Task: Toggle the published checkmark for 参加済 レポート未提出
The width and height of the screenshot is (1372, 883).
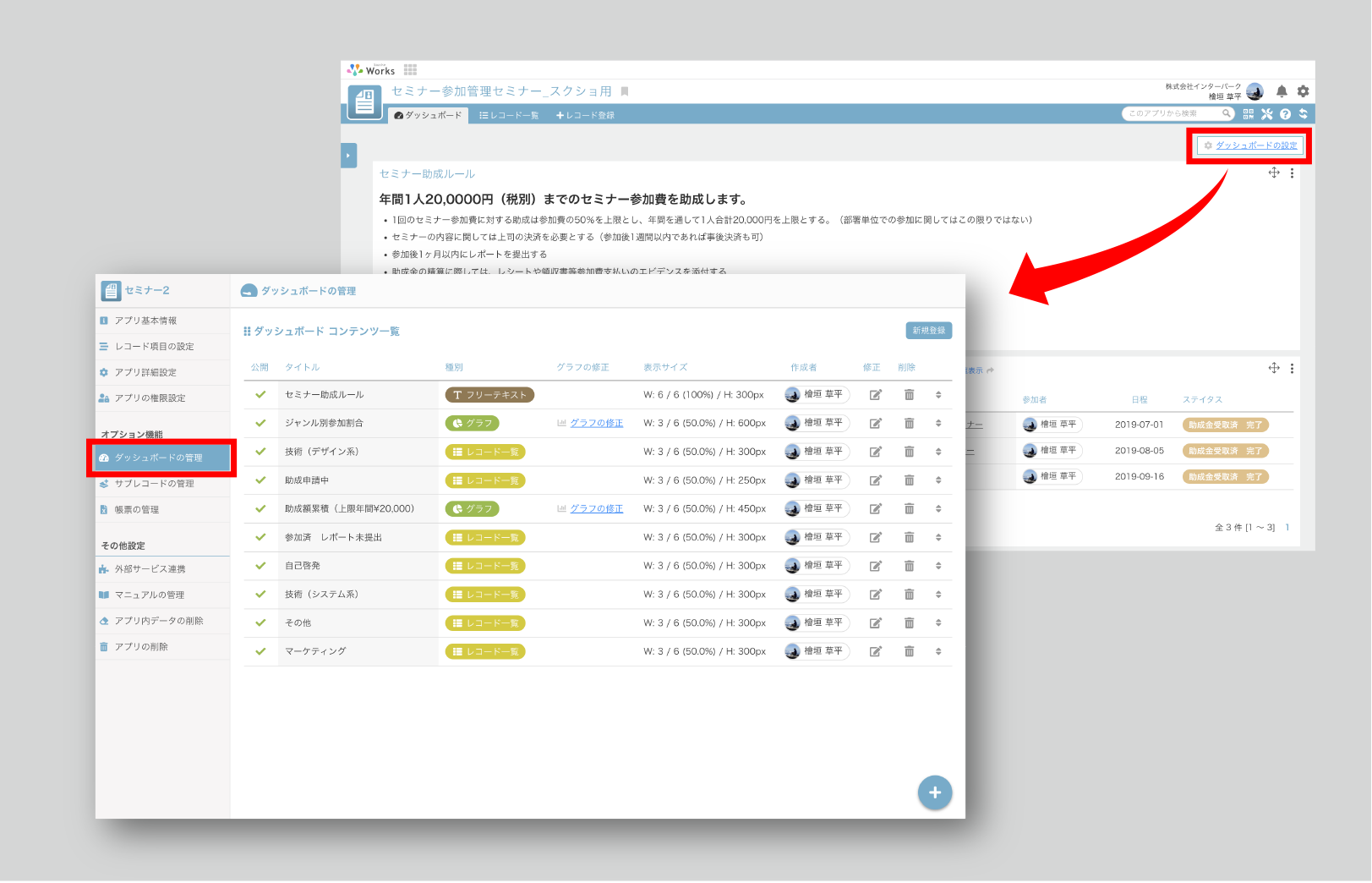Action: [260, 537]
